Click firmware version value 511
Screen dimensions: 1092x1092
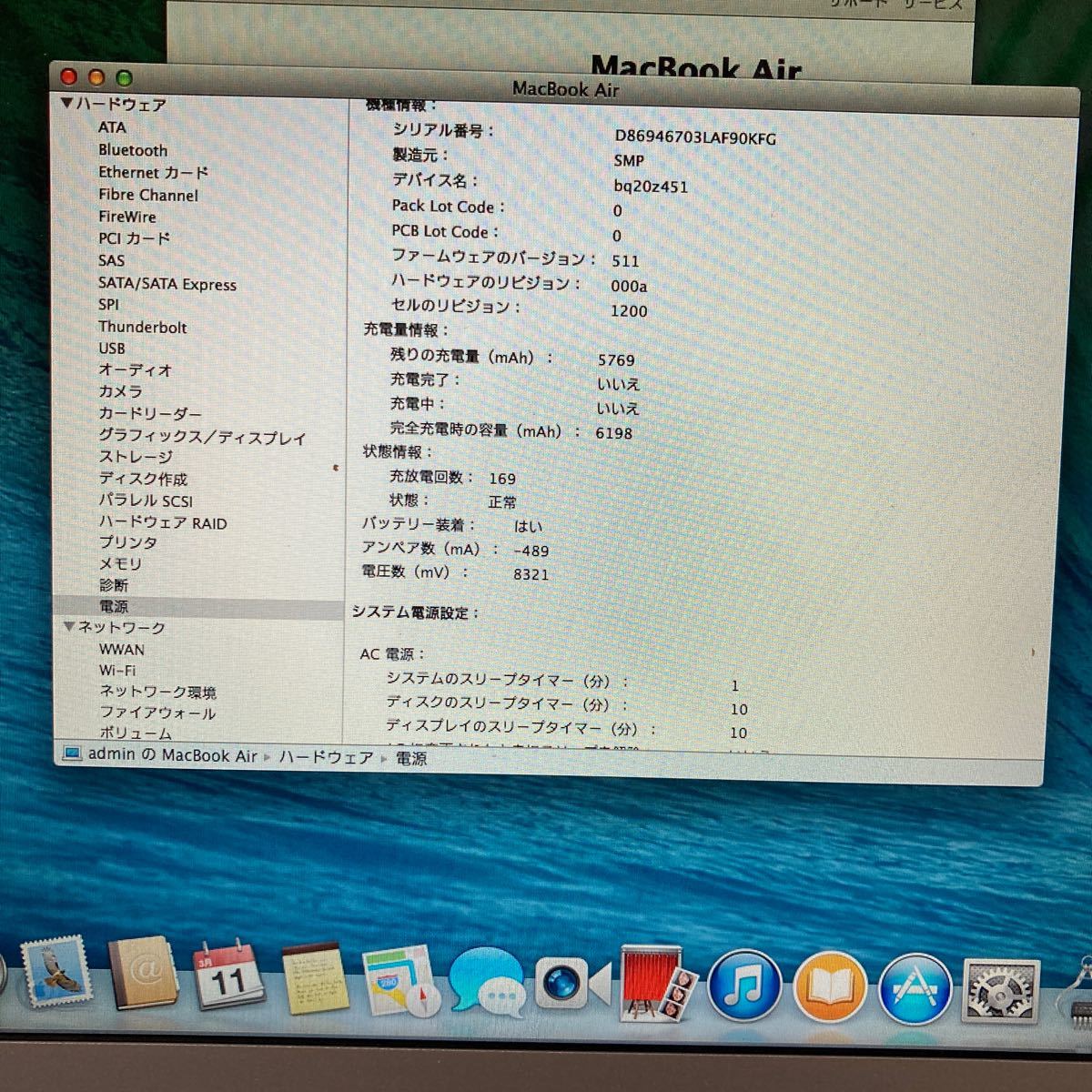(x=625, y=260)
